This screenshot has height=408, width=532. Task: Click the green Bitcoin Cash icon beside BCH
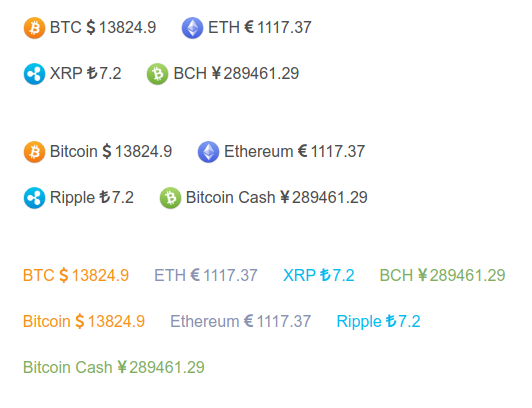coord(157,74)
